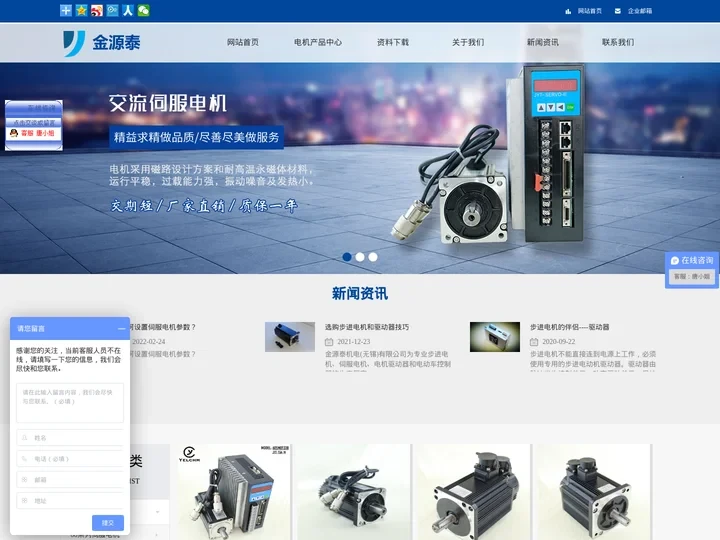Click the QQ penguin customer service icon
Screen dimensions: 720x540
pyautogui.click(x=14, y=133)
